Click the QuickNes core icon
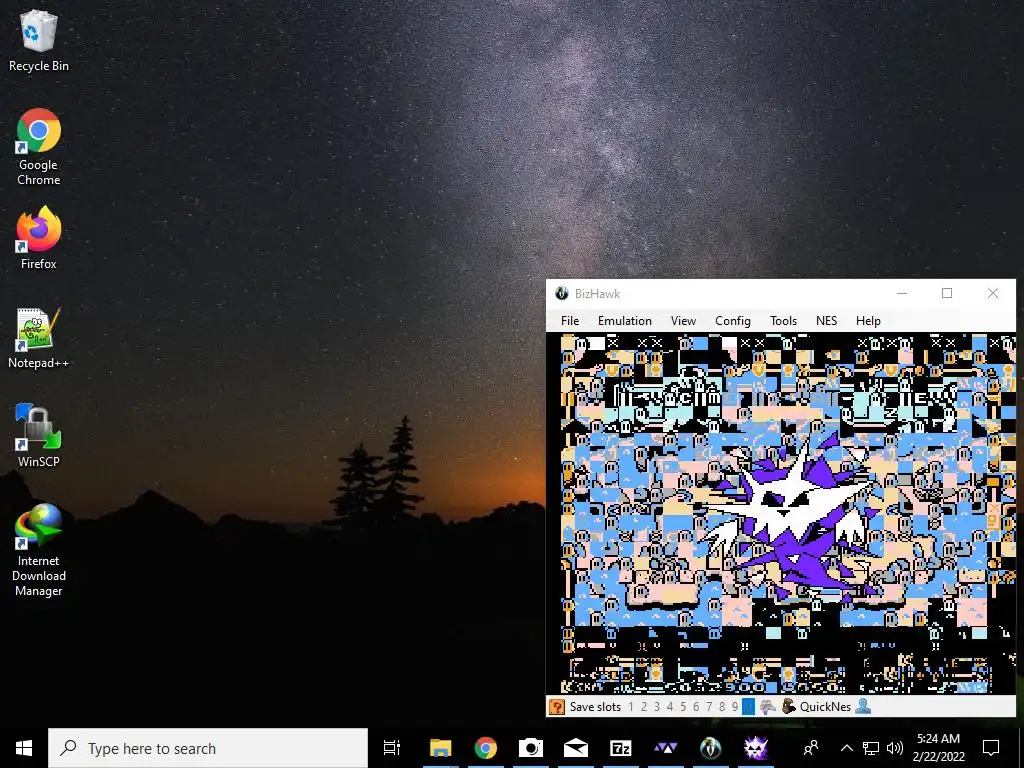The height and width of the screenshot is (768, 1024). click(x=789, y=707)
